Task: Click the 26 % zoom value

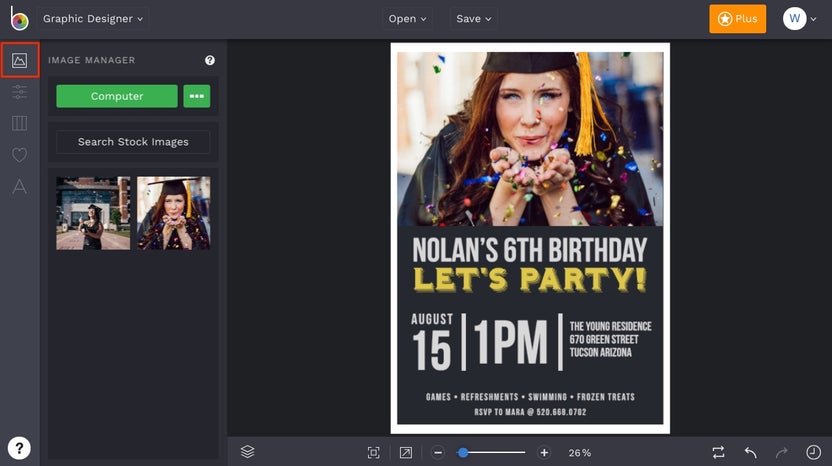Action: pos(579,453)
